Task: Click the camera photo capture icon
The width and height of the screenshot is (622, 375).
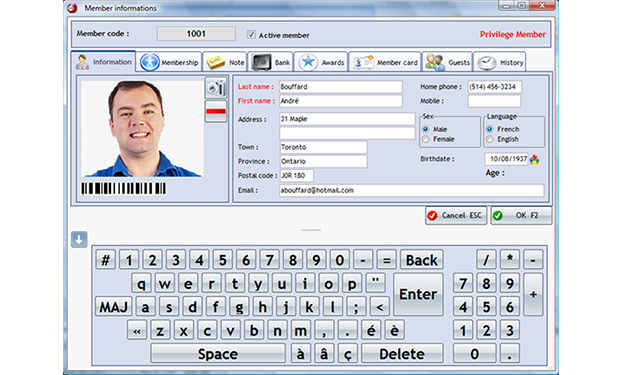Action: (216, 88)
